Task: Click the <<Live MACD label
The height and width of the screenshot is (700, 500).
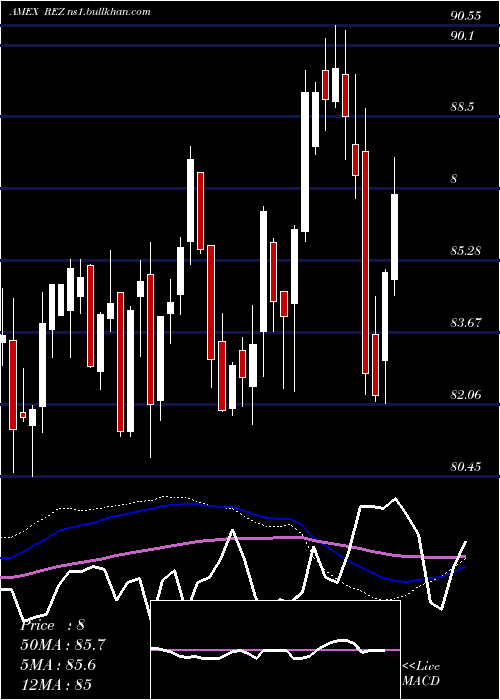Action: (421, 673)
